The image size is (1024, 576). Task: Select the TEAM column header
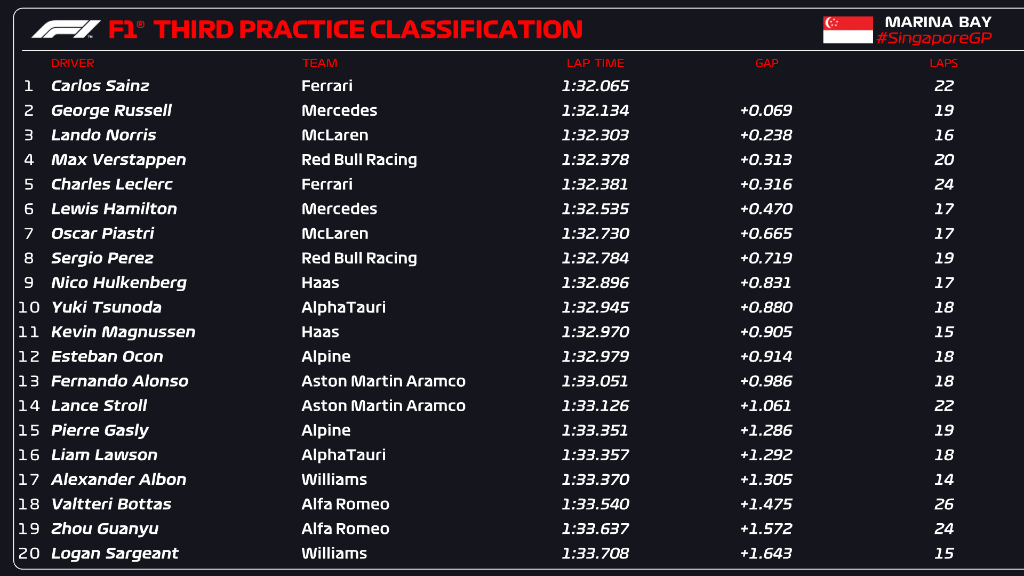point(320,63)
